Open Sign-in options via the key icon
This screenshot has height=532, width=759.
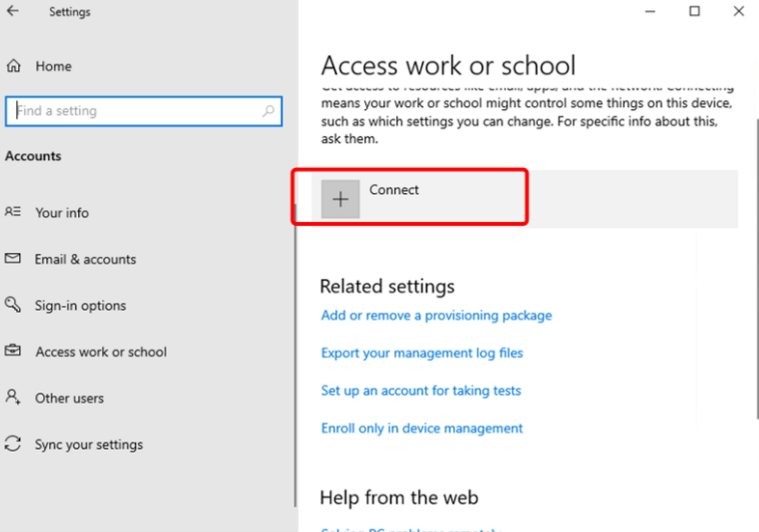point(13,305)
